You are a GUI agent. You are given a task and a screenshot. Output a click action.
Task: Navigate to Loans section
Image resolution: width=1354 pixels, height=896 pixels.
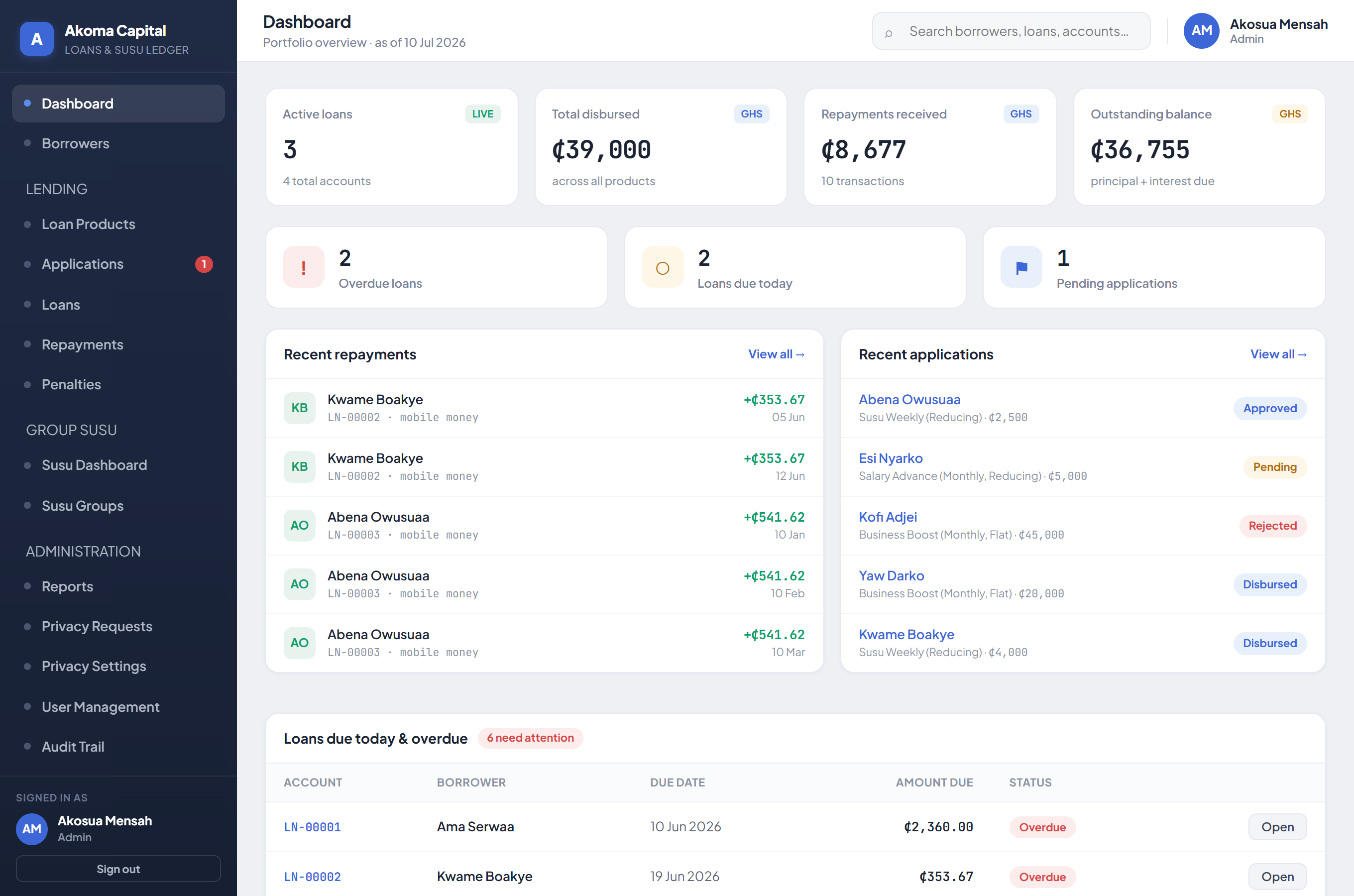tap(118, 305)
